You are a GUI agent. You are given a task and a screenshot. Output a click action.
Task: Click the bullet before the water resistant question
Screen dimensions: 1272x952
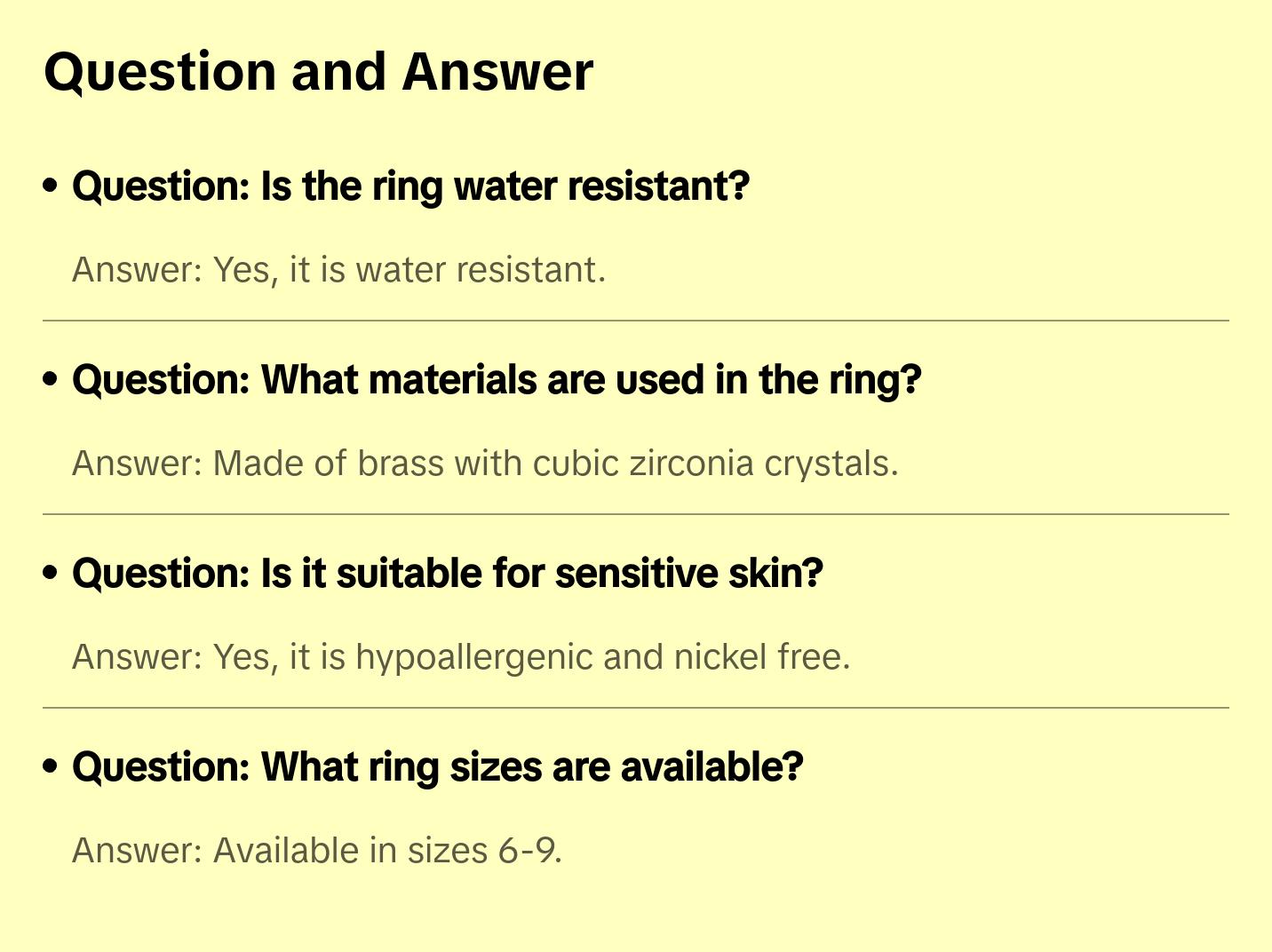point(51,186)
